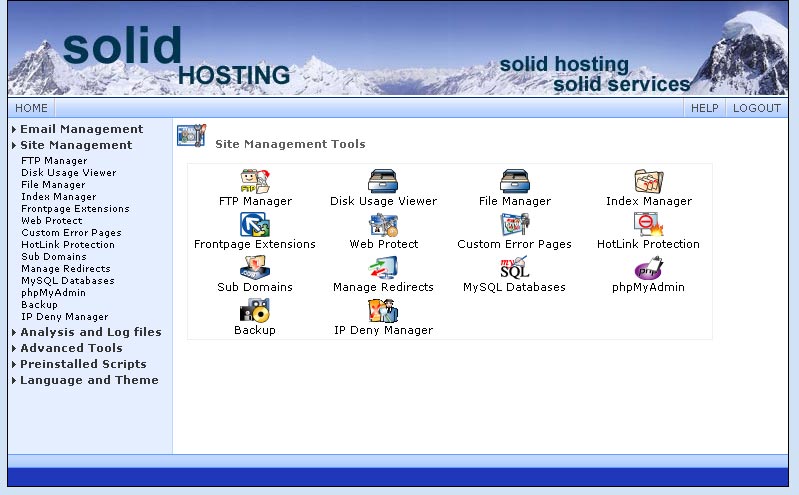The height and width of the screenshot is (495, 799).
Task: Open Manage Redirects in the sidebar
Action: [66, 269]
